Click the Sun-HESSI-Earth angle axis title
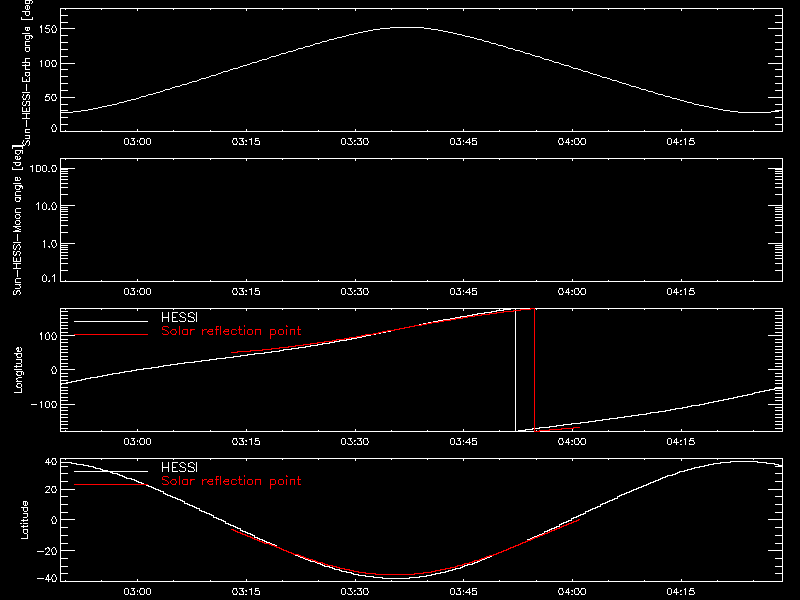The image size is (800, 600). point(27,72)
